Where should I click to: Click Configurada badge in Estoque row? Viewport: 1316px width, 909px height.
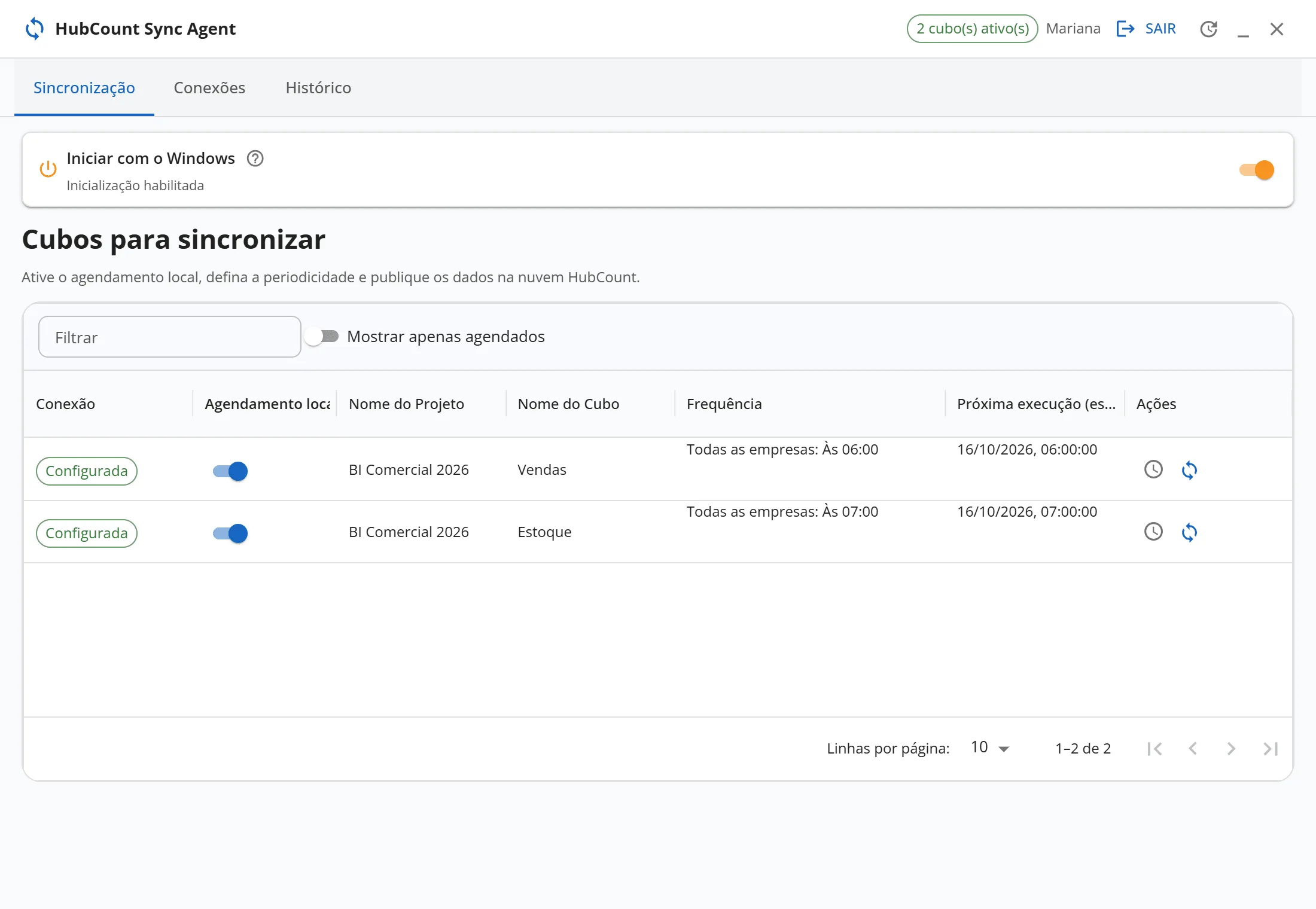[87, 533]
